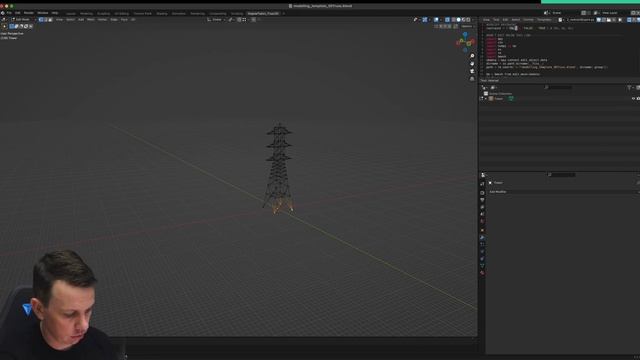Open the Edit menu
The image size is (640, 360).
coord(18,13)
